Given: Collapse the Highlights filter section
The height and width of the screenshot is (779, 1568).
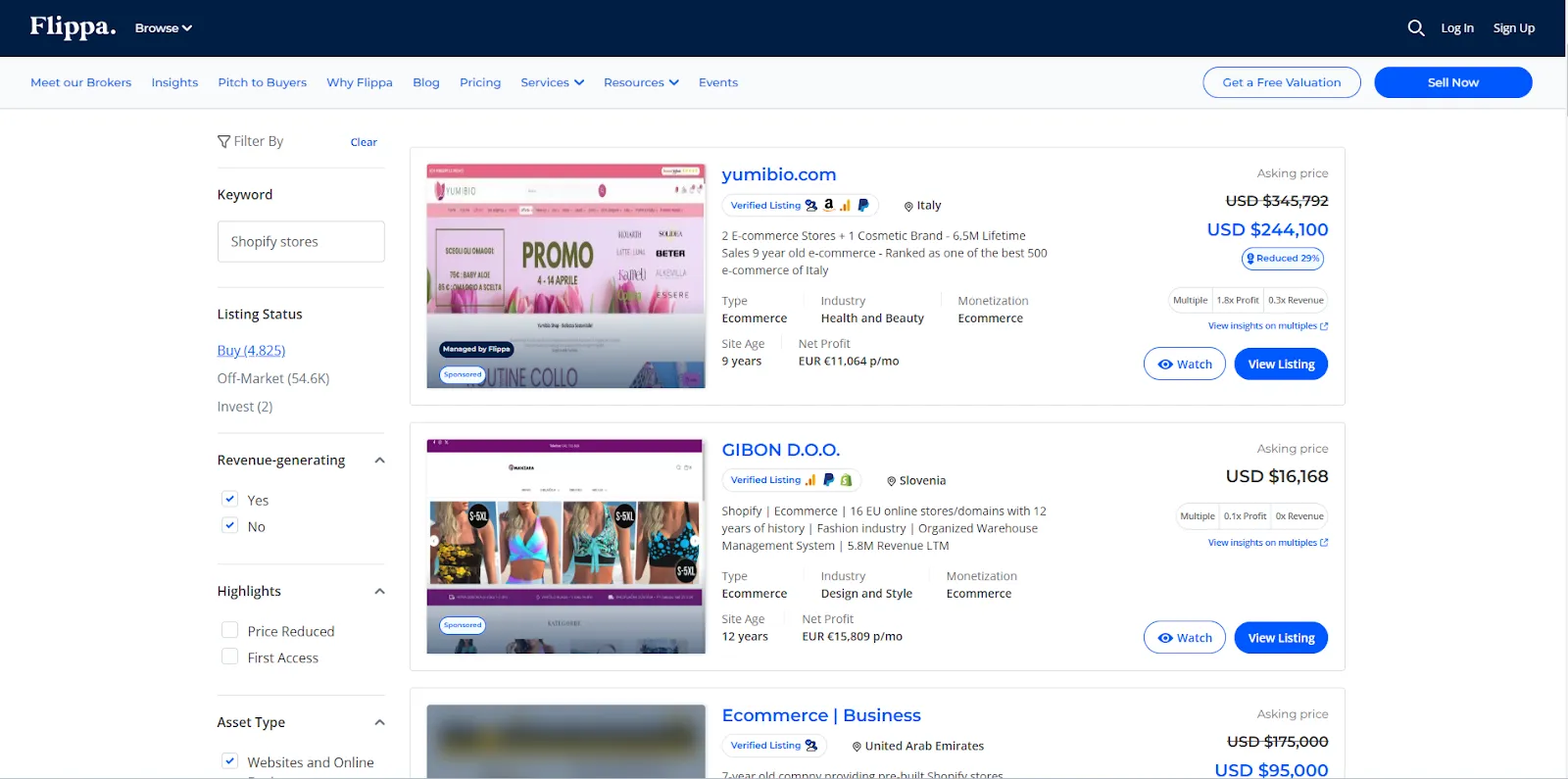Looking at the screenshot, I should [379, 592].
